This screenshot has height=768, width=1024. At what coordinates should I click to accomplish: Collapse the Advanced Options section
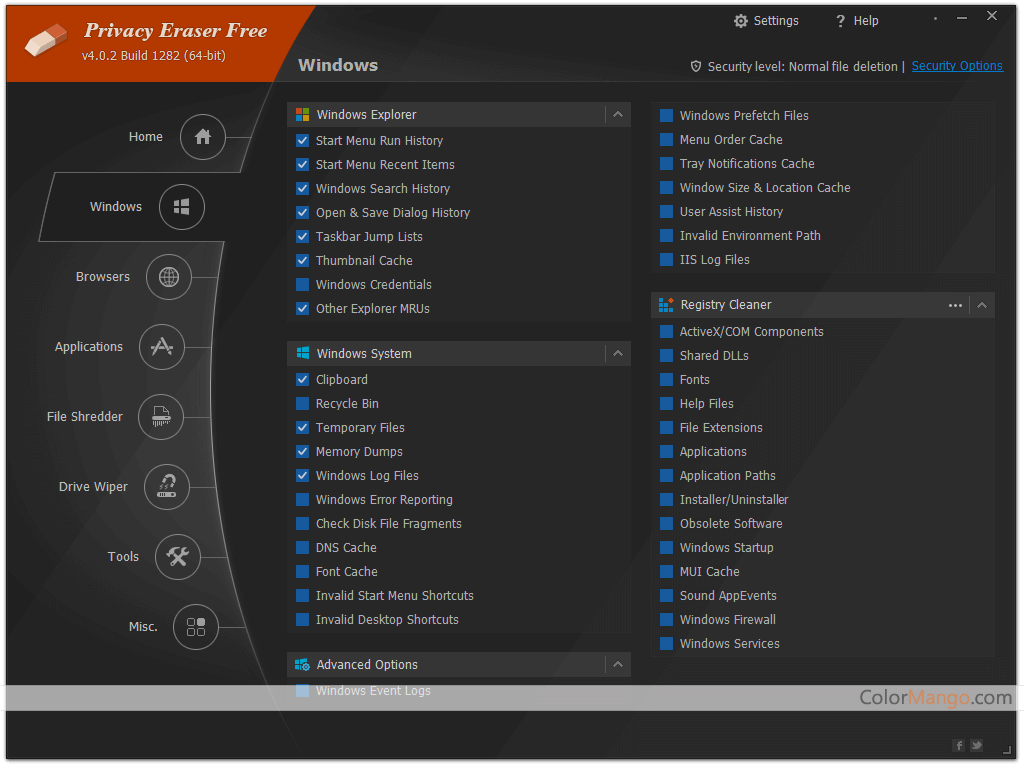[618, 665]
